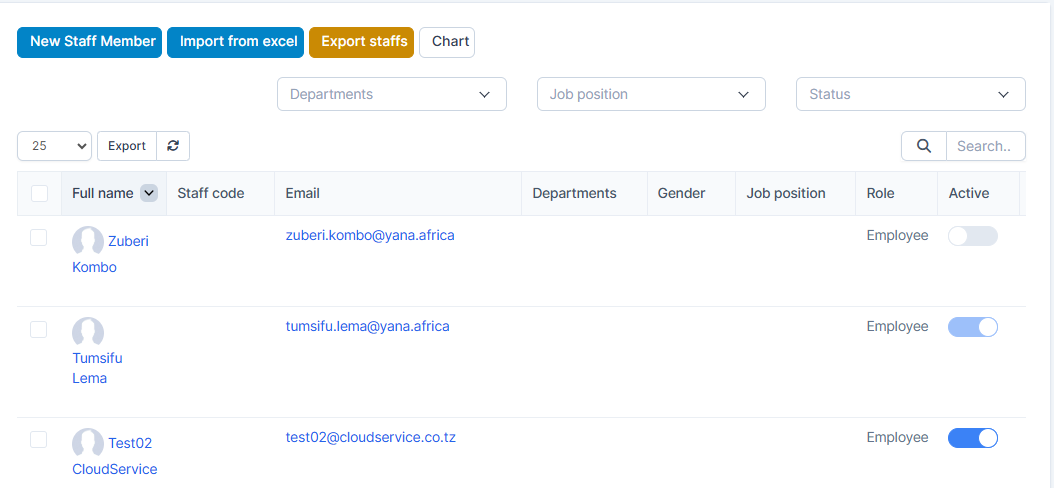This screenshot has height=488, width=1054.
Task: Change the 25 rows-per-page selector
Action: [x=54, y=146]
